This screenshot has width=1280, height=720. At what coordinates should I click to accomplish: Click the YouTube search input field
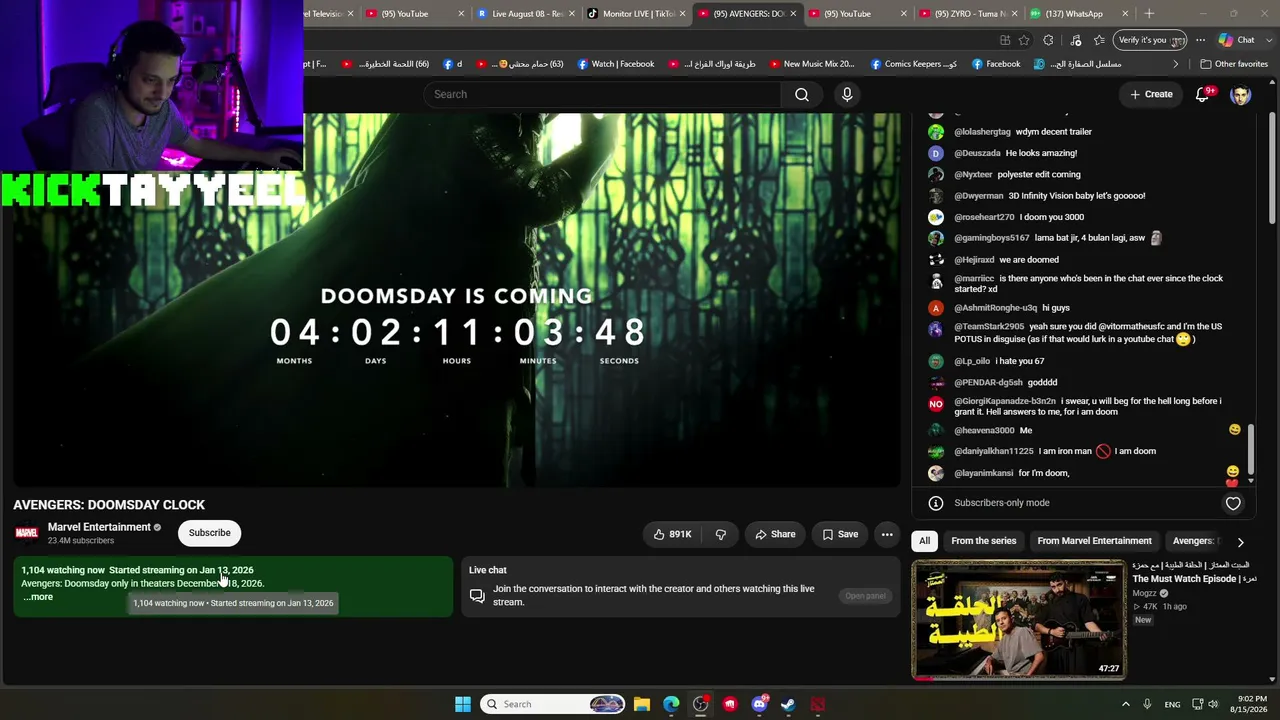click(603, 94)
